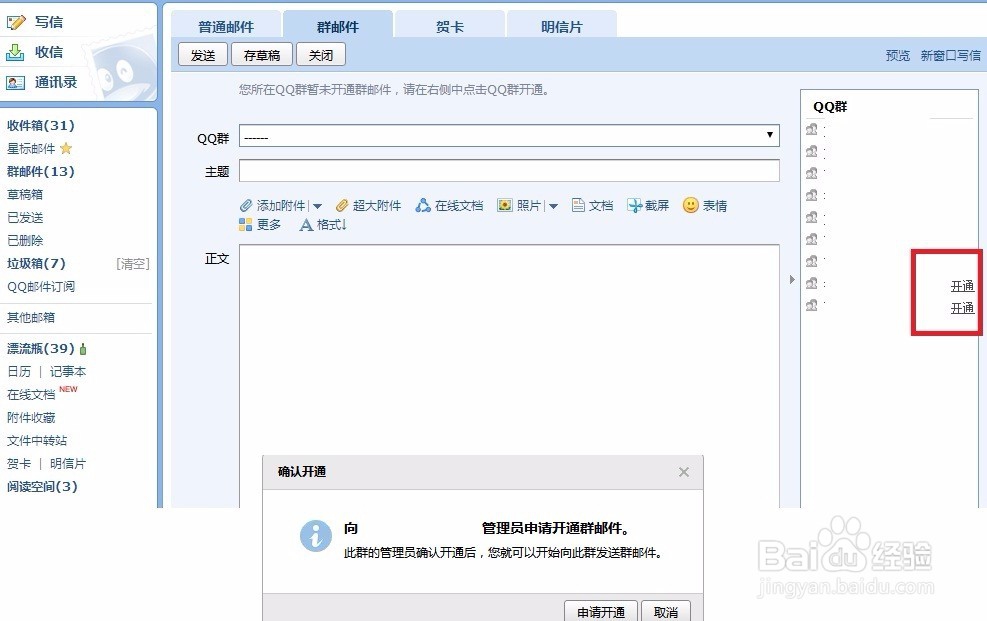Image resolution: width=987 pixels, height=621 pixels.
Task: Click the 通讯录 text link
Action: (55, 82)
